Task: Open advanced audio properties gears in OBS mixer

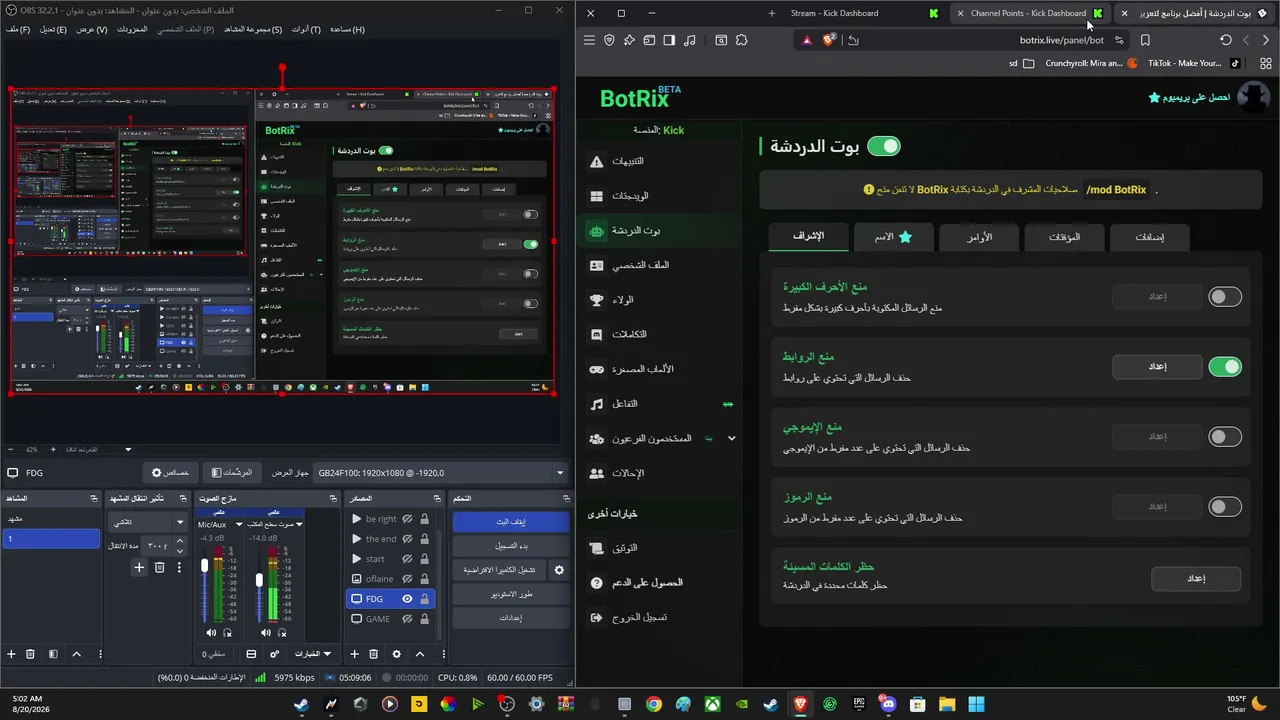Action: (275, 654)
